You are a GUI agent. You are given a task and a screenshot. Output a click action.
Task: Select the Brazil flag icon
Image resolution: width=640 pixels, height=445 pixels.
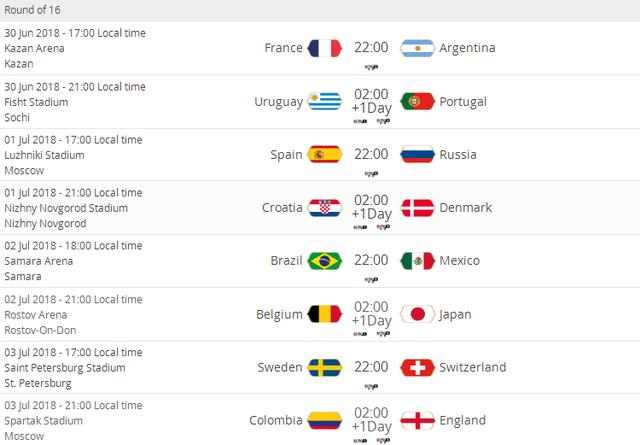tap(324, 261)
